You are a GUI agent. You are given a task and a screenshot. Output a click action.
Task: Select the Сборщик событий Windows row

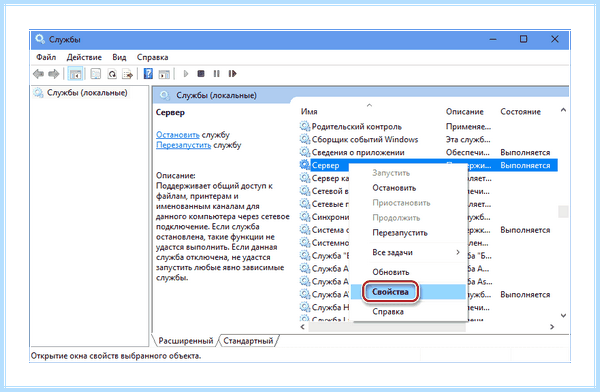click(428, 139)
